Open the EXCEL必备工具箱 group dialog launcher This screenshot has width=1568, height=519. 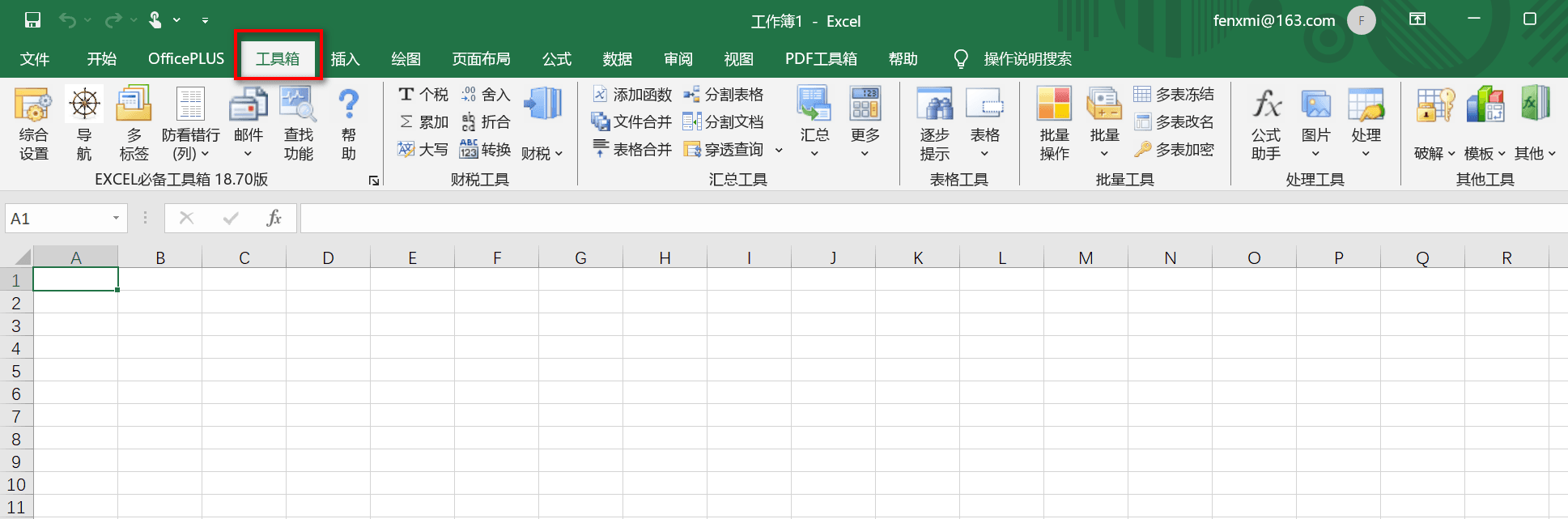coord(374,181)
